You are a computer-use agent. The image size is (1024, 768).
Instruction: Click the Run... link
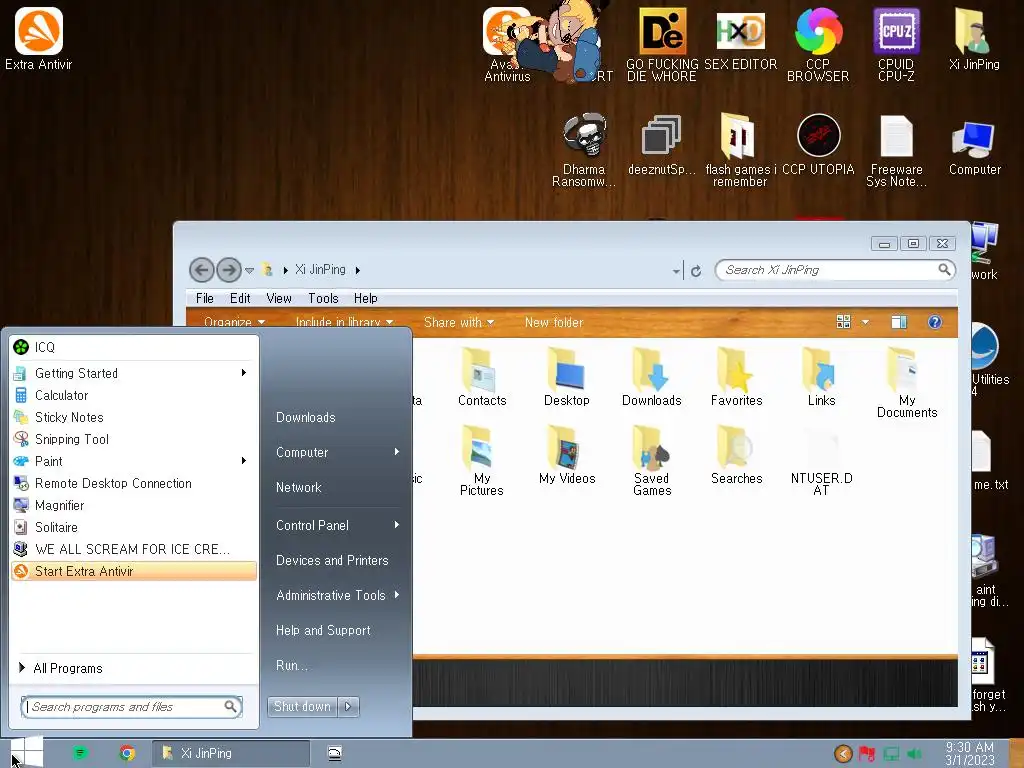pos(291,665)
